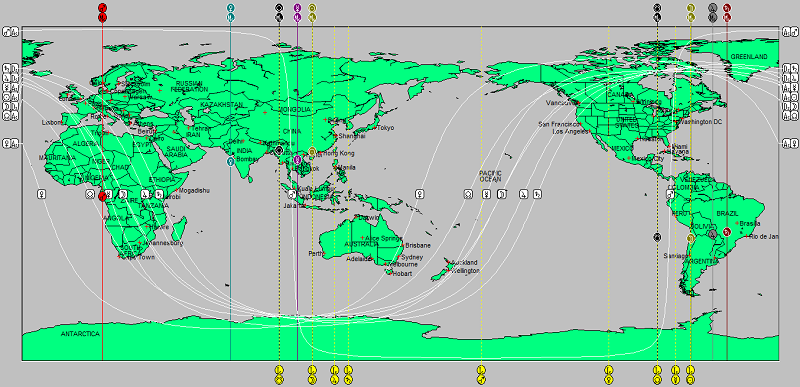Viewport: 800px width, 387px height.
Task: Click the Mars ascendant label at the top-left corner
Action: [x=10, y=32]
